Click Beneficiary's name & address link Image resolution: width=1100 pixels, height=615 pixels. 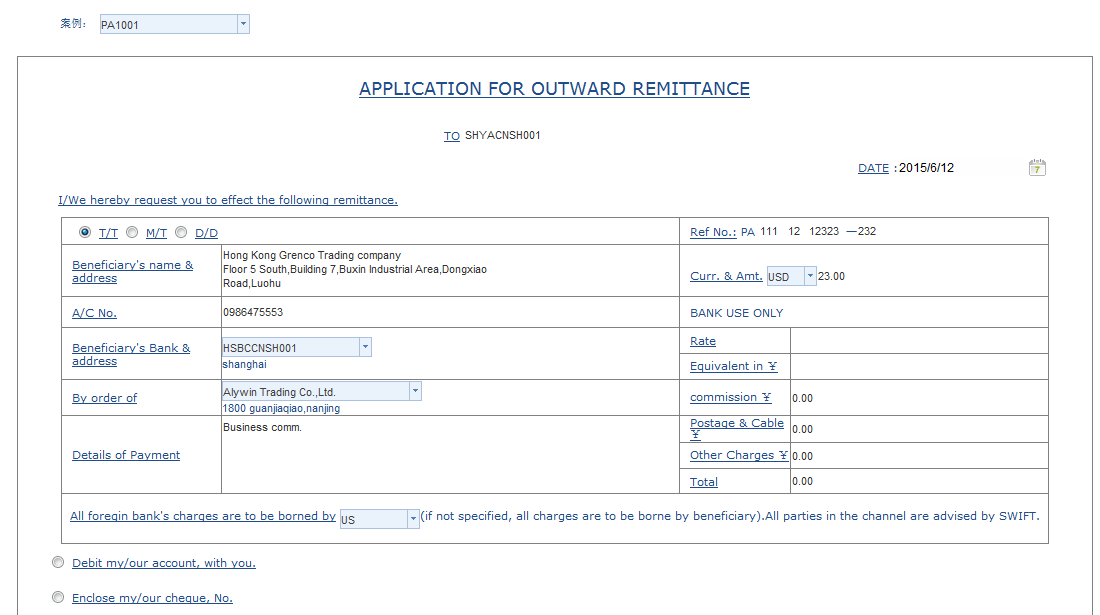click(133, 271)
